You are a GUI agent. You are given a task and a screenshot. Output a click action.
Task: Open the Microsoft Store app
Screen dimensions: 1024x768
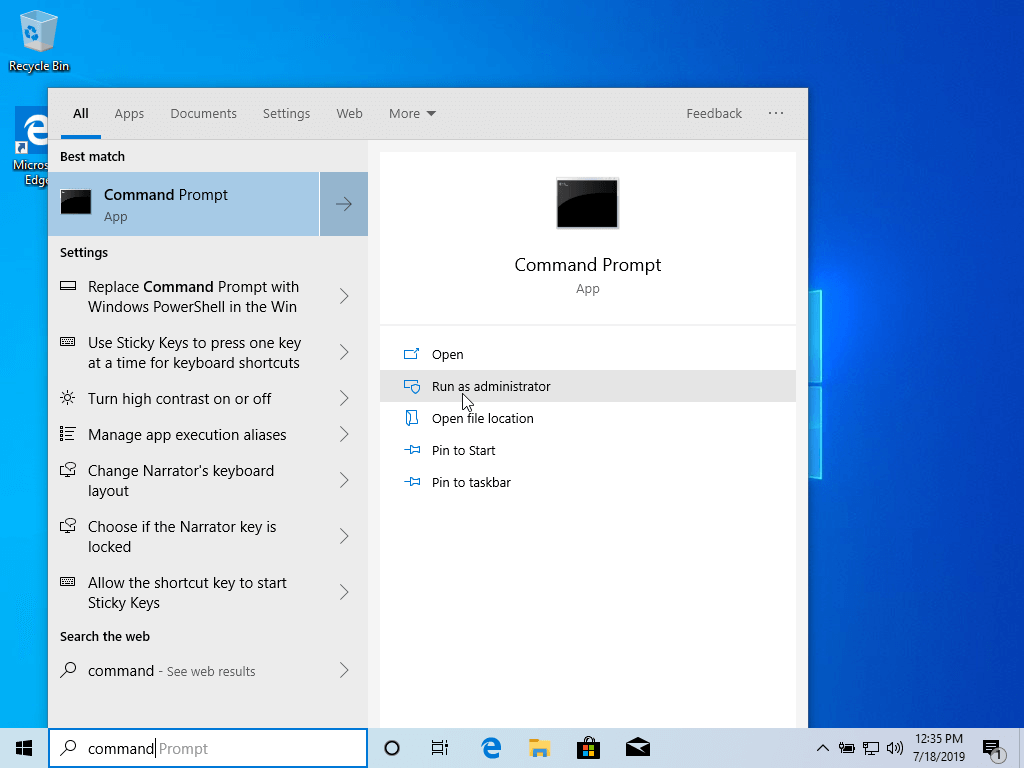pyautogui.click(x=589, y=747)
